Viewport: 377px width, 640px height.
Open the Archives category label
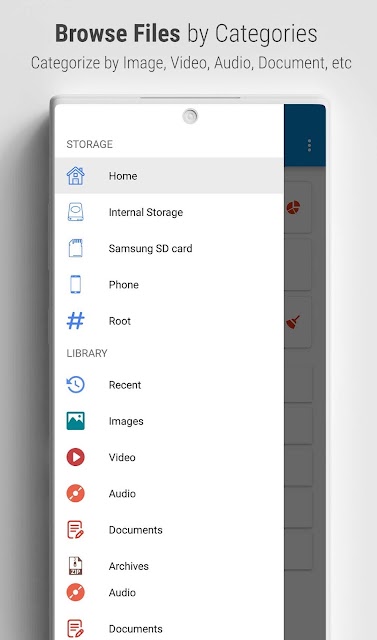[x=129, y=566]
